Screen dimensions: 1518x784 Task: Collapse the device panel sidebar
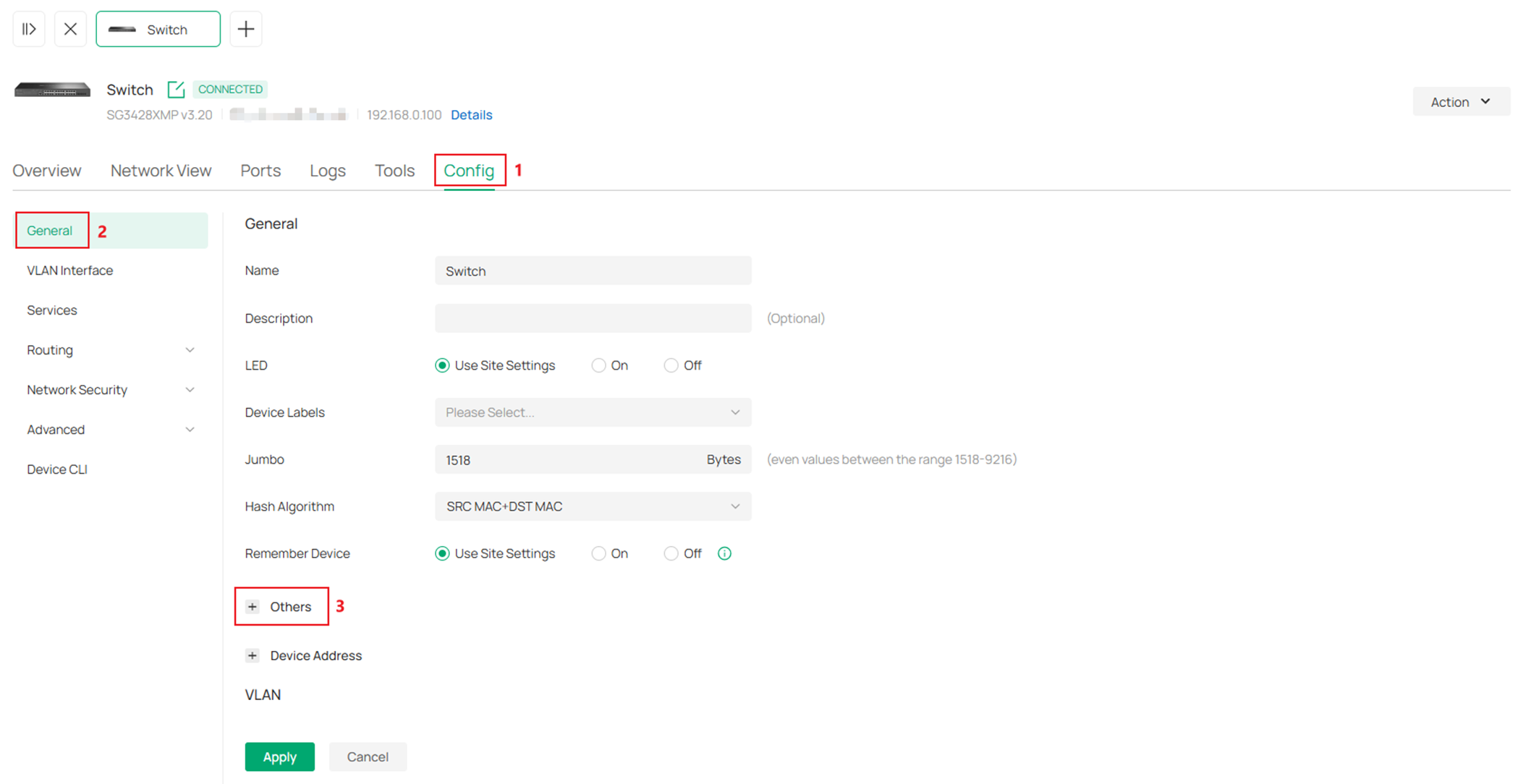29,29
